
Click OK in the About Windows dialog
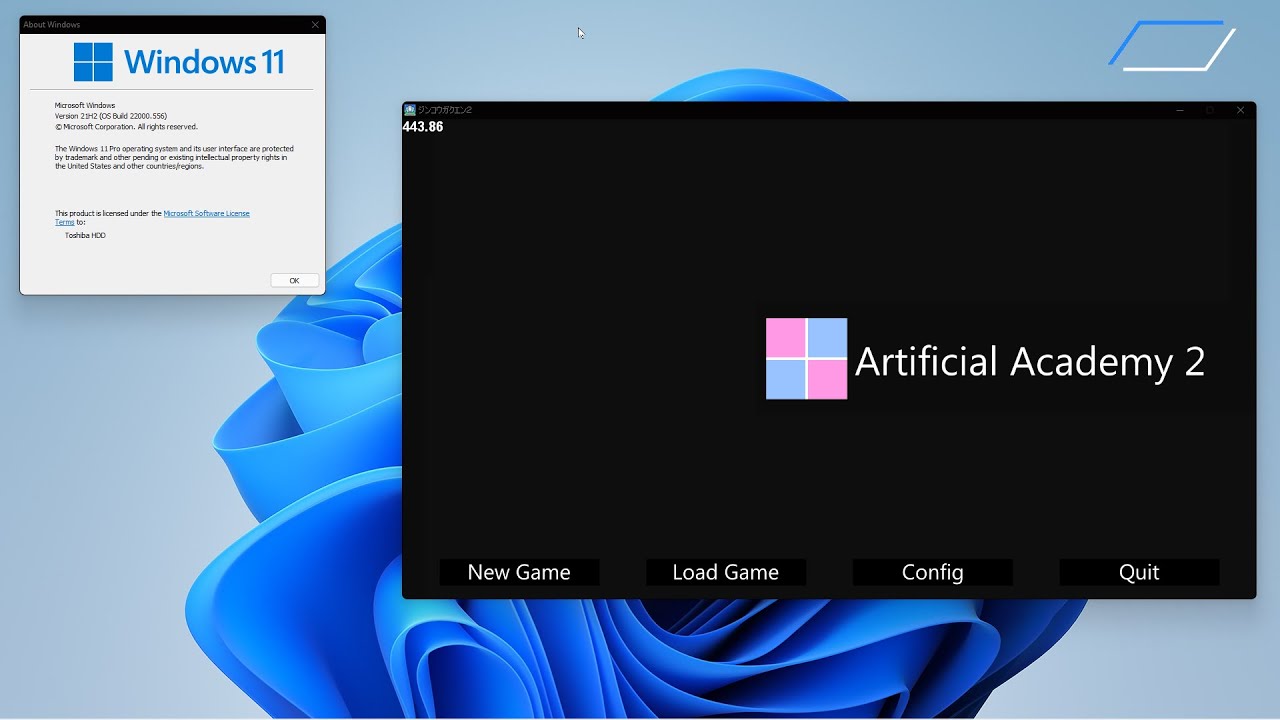[294, 280]
